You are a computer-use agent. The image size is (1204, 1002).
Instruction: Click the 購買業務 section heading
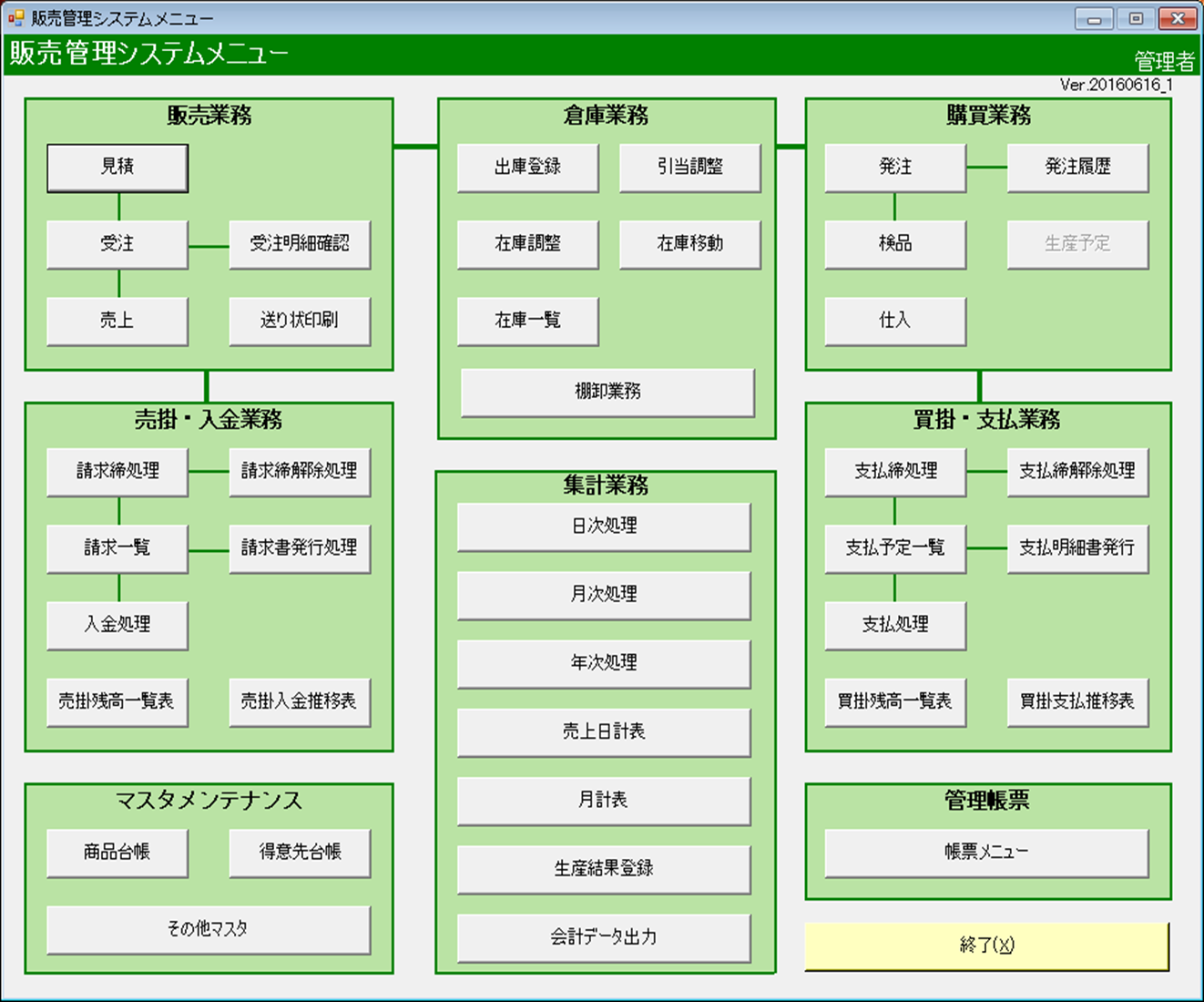click(988, 116)
